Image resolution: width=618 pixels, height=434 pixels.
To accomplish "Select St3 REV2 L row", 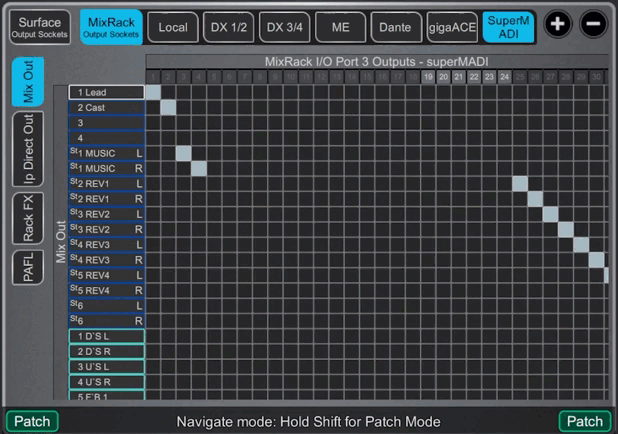I will click(x=107, y=214).
